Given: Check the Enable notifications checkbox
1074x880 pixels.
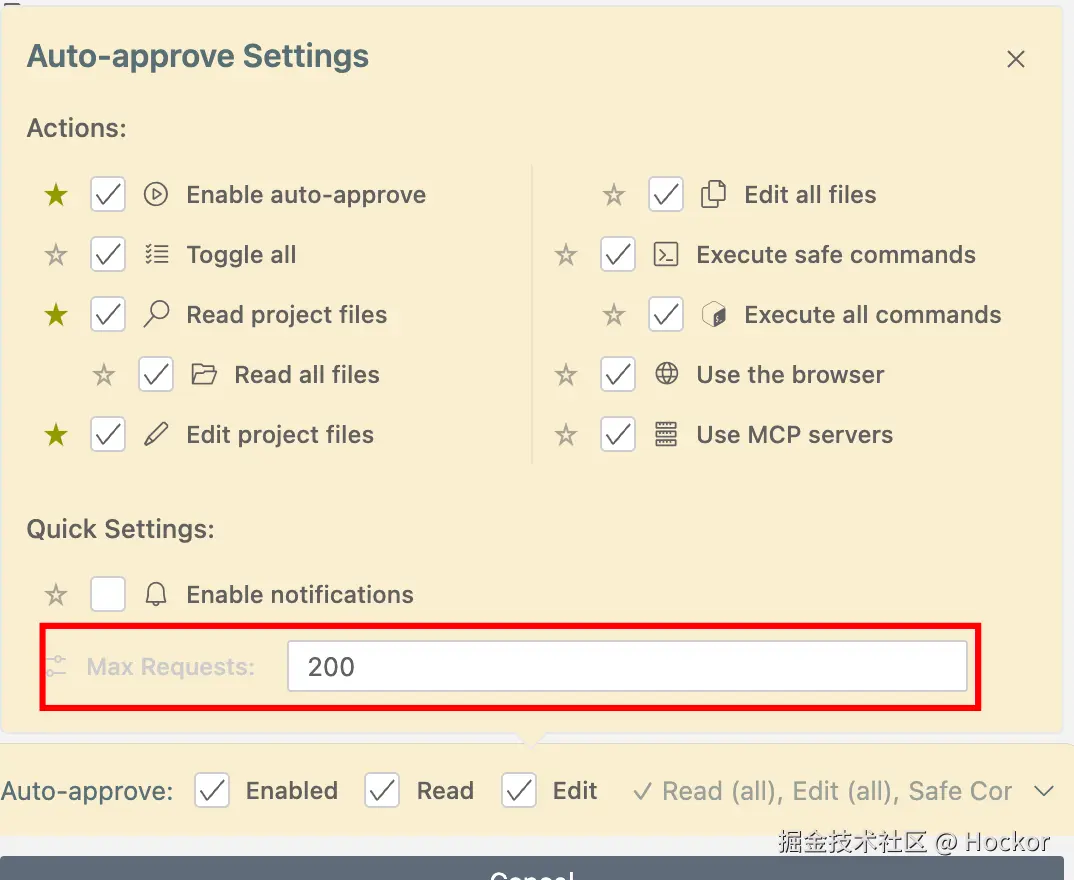Looking at the screenshot, I should point(108,595).
